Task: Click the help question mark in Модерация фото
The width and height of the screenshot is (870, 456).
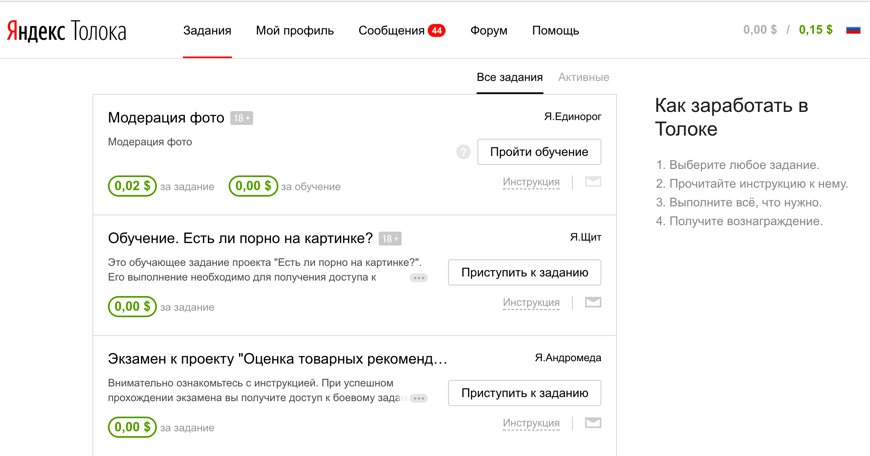Action: point(463,151)
